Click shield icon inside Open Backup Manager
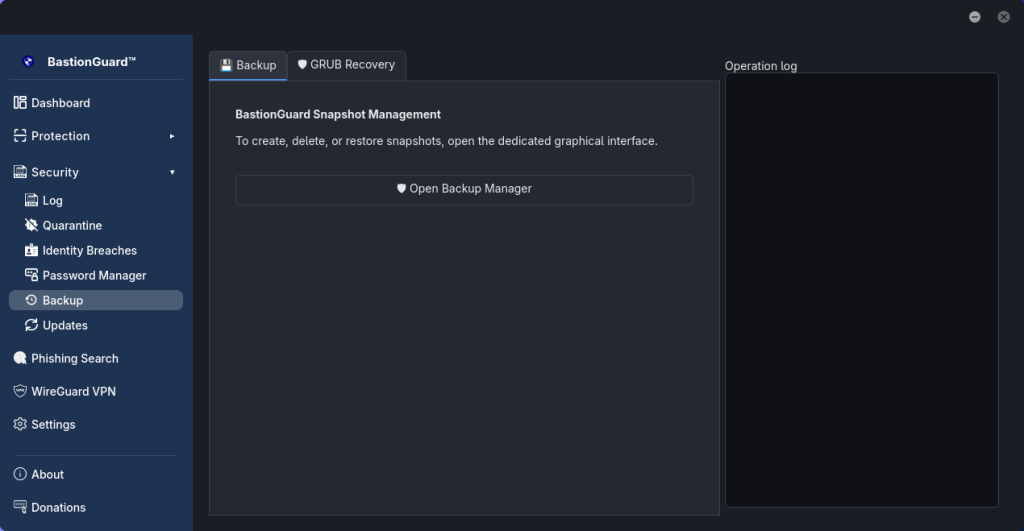The image size is (1024, 531). point(401,189)
